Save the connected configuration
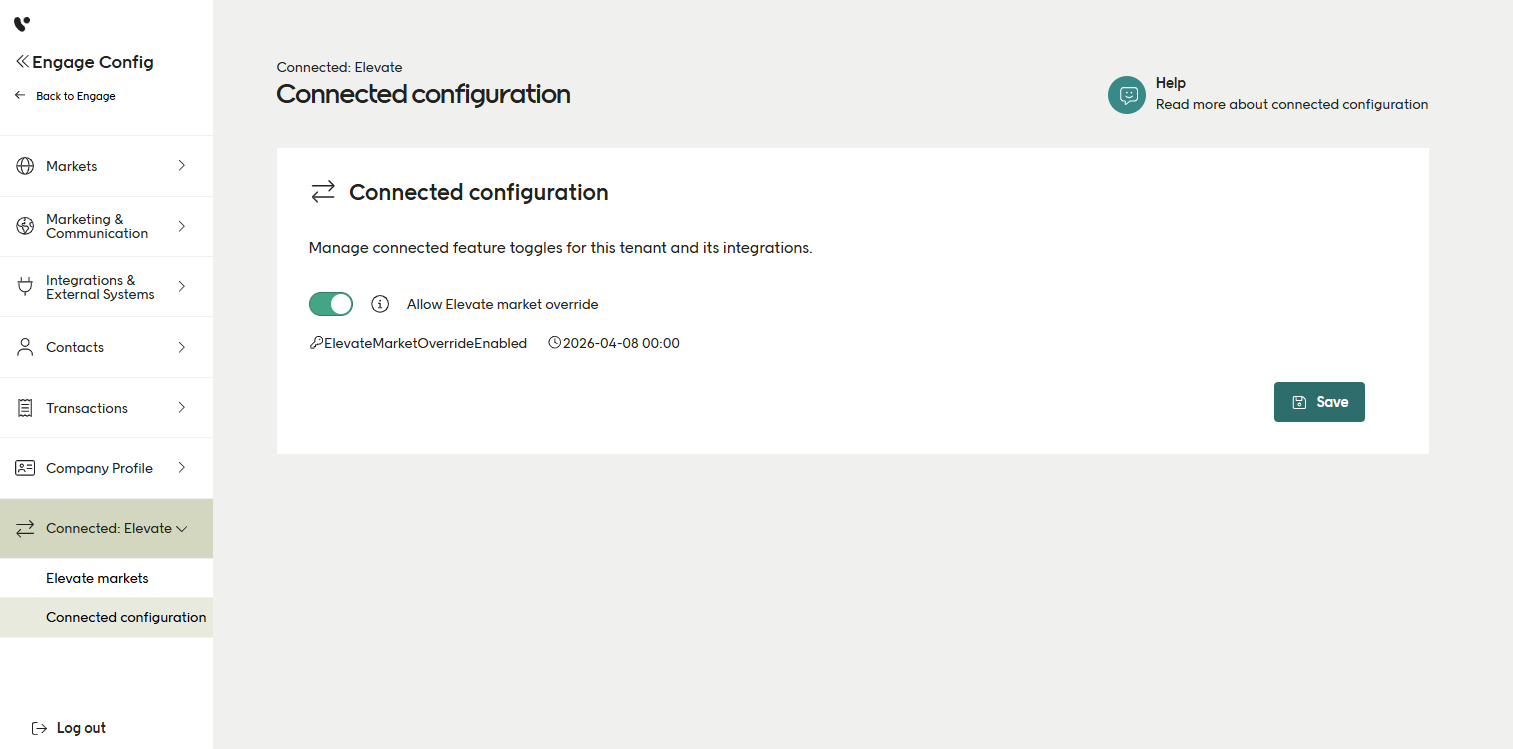 (x=1319, y=402)
